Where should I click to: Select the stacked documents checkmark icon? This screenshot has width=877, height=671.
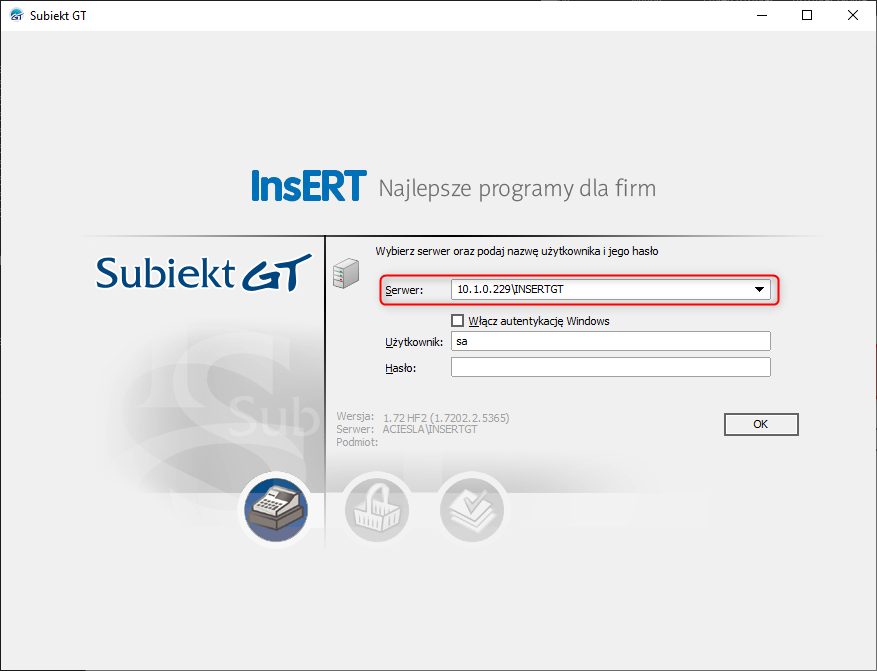[x=472, y=509]
